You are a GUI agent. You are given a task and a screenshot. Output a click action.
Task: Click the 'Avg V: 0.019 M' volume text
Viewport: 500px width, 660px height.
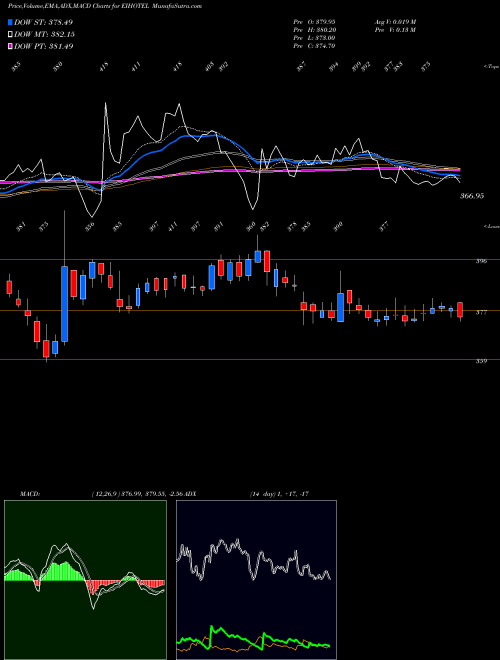click(395, 21)
